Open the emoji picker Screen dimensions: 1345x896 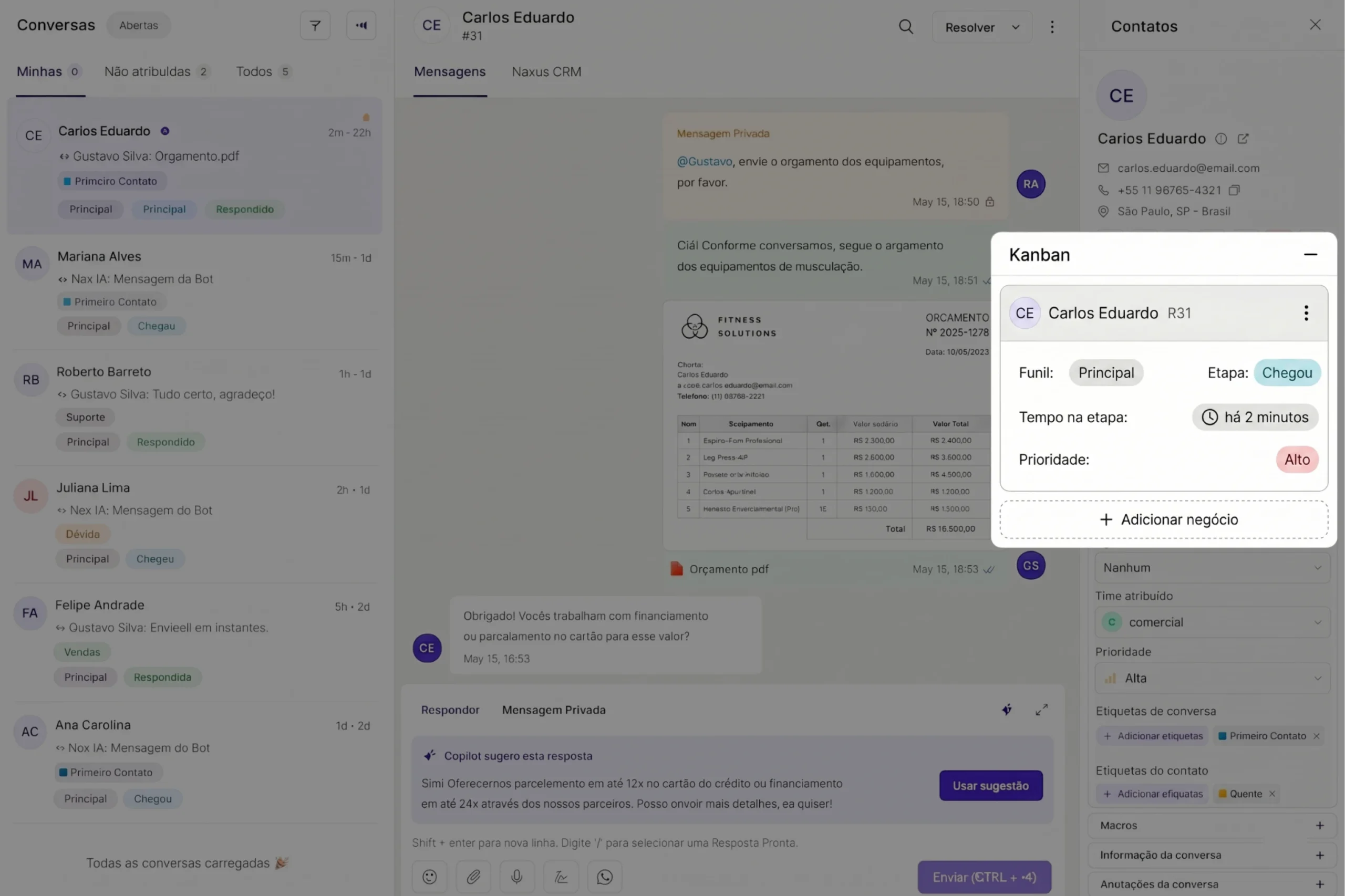[x=429, y=877]
